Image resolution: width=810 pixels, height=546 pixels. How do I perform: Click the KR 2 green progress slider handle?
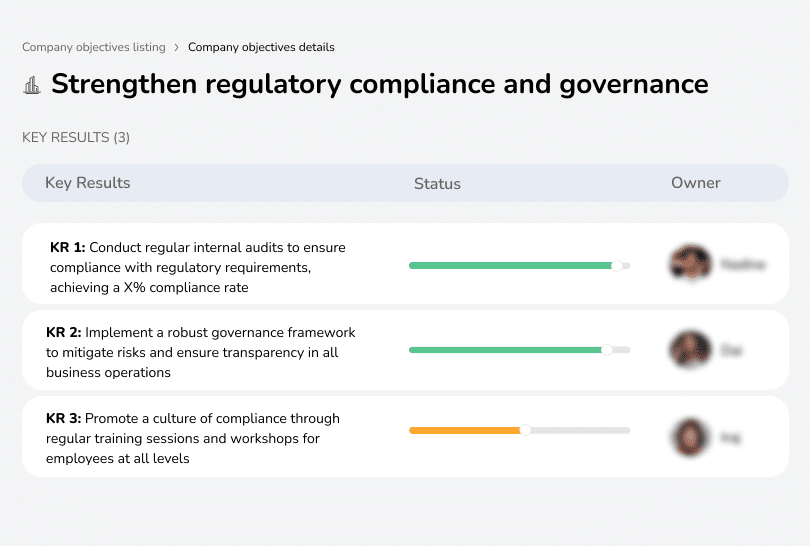click(606, 350)
